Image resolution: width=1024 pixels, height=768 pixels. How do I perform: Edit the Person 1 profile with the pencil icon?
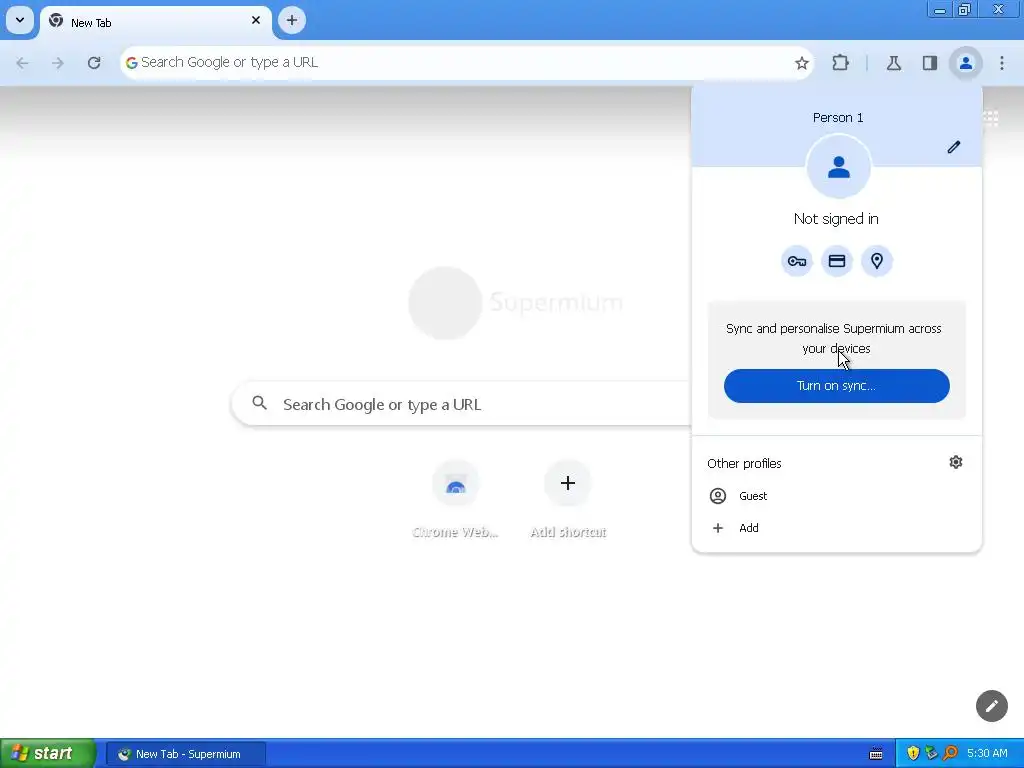954,147
